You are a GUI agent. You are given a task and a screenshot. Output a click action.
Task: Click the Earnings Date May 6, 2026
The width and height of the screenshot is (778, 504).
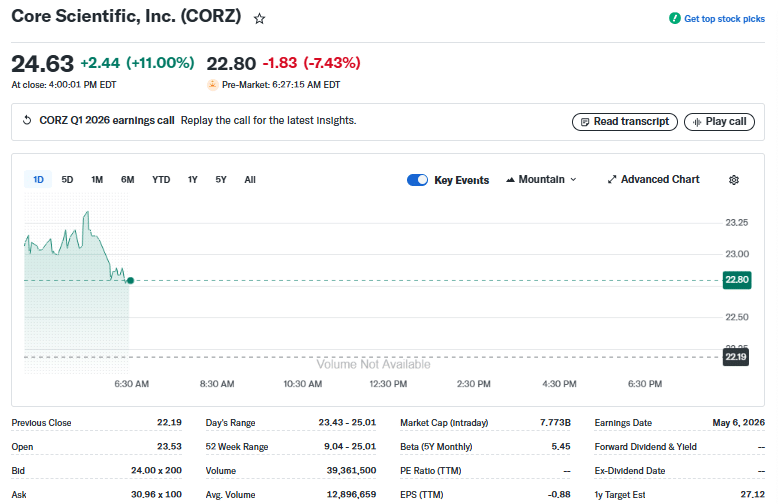click(x=739, y=423)
